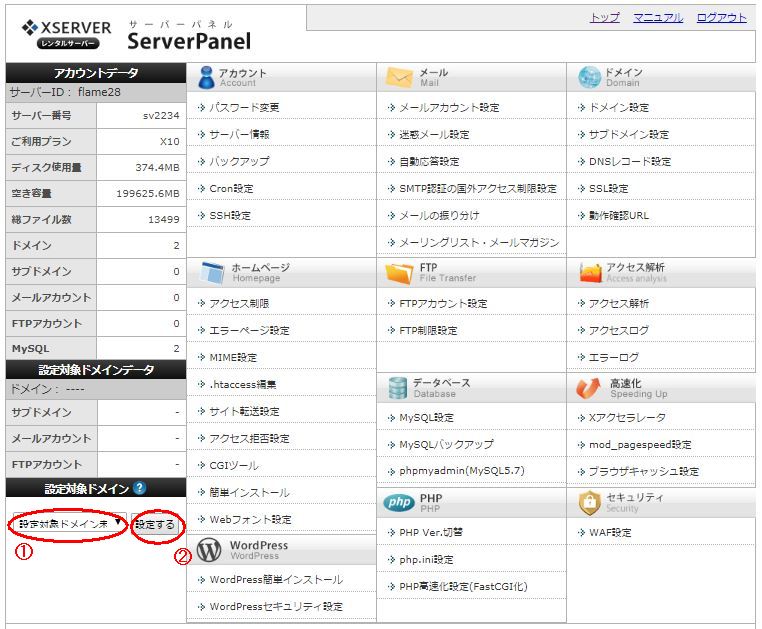This screenshot has height=629, width=762.
Task: Open サイト転送設定
Action: [244, 411]
